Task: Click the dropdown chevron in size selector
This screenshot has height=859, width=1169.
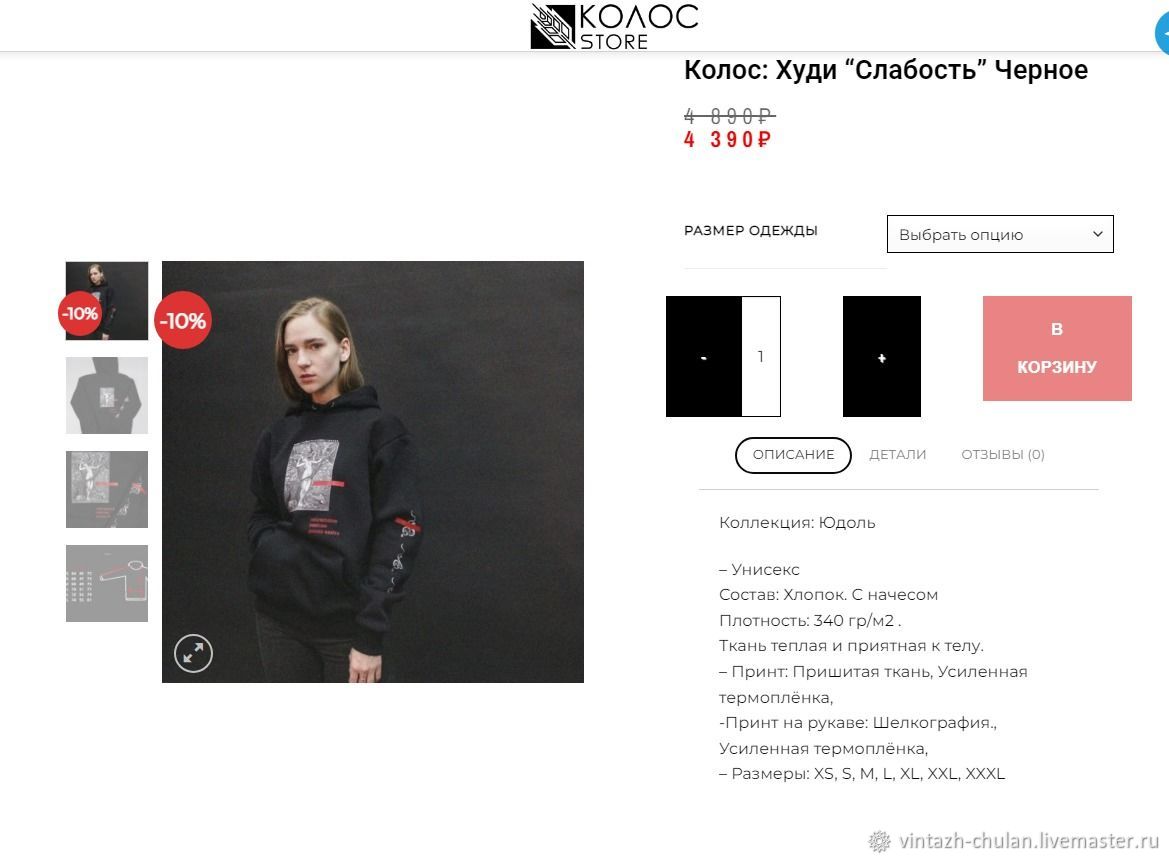Action: (x=1097, y=234)
